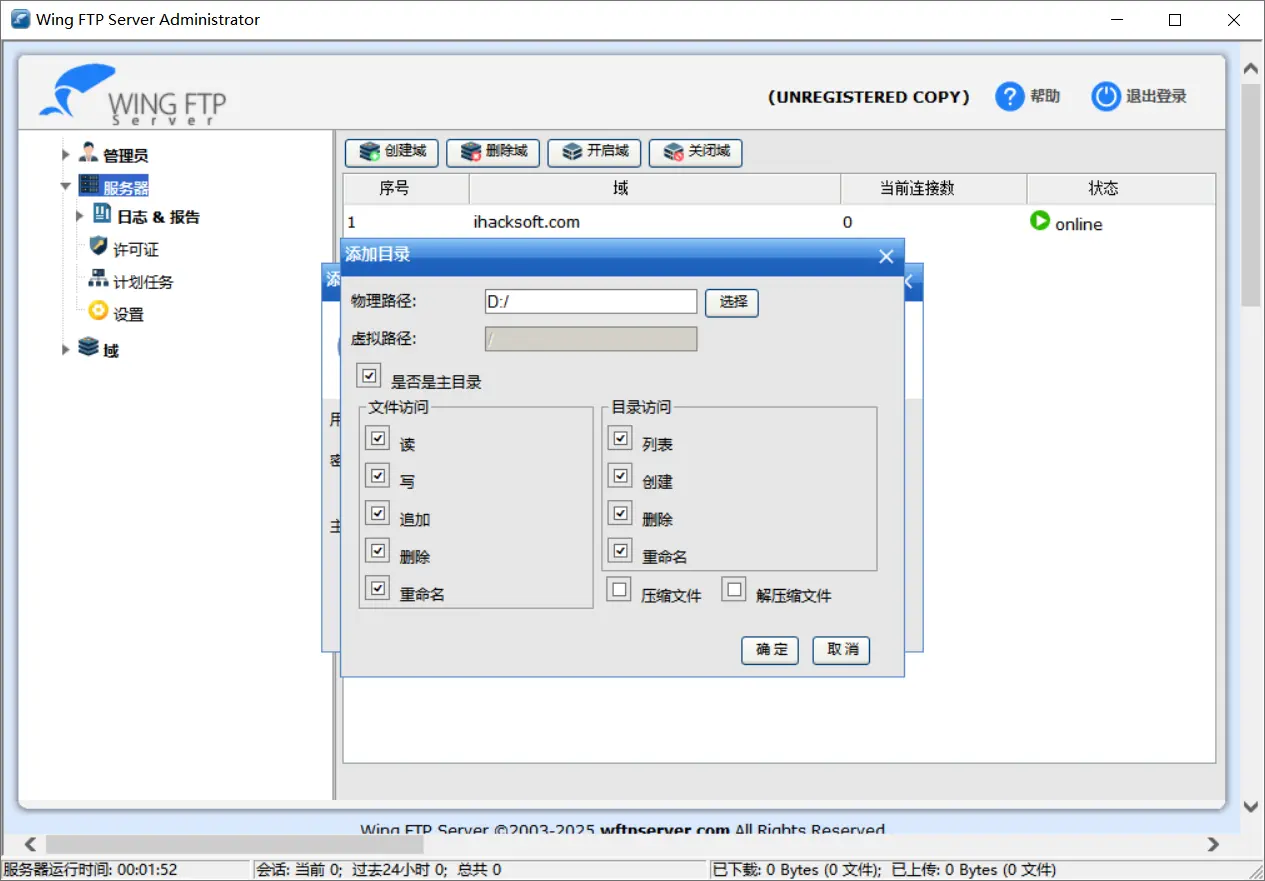The height and width of the screenshot is (881, 1265).
Task: Uncheck 删除 under 文件访问
Action: tap(377, 551)
